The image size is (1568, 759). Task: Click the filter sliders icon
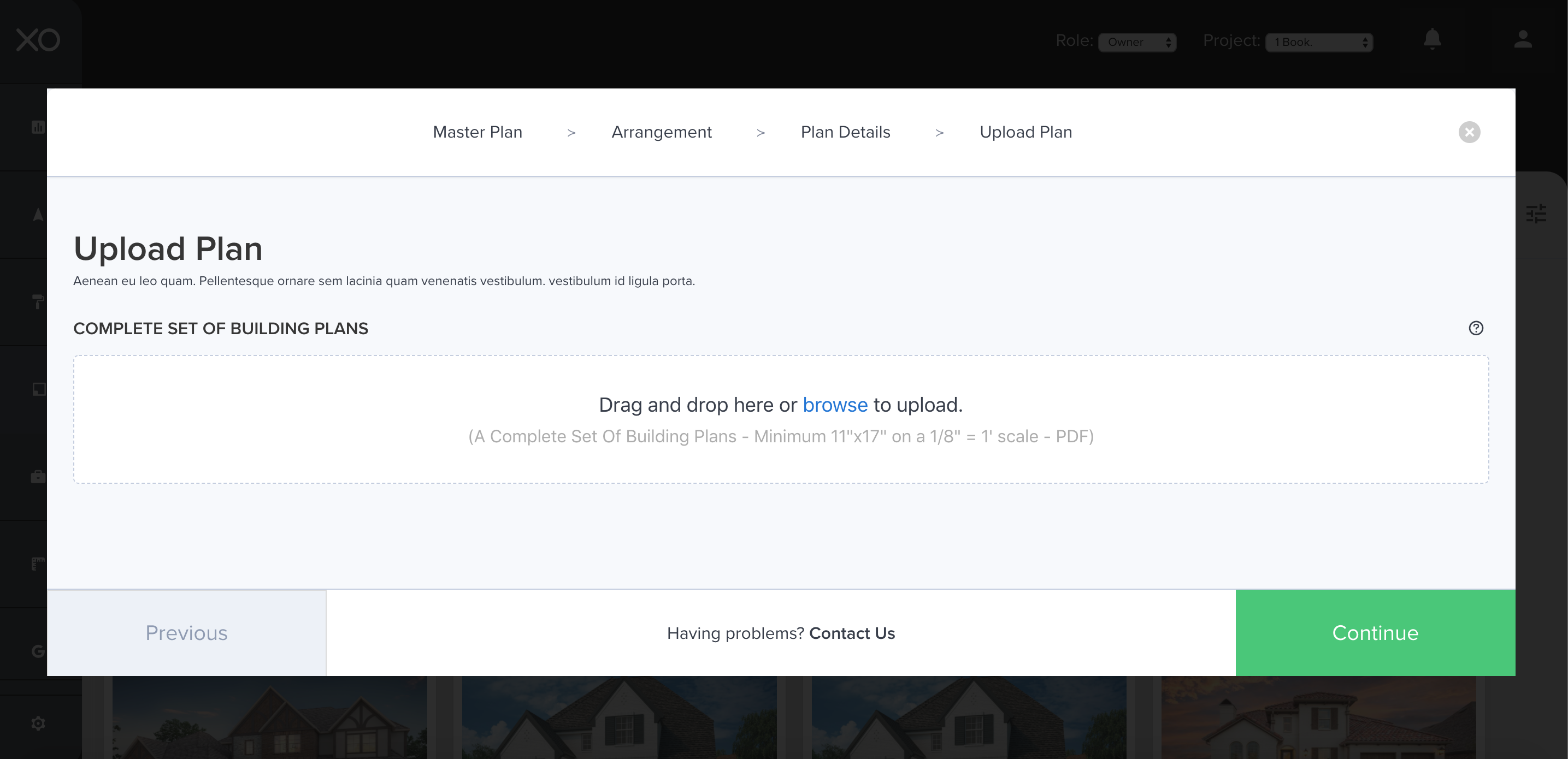(1536, 214)
